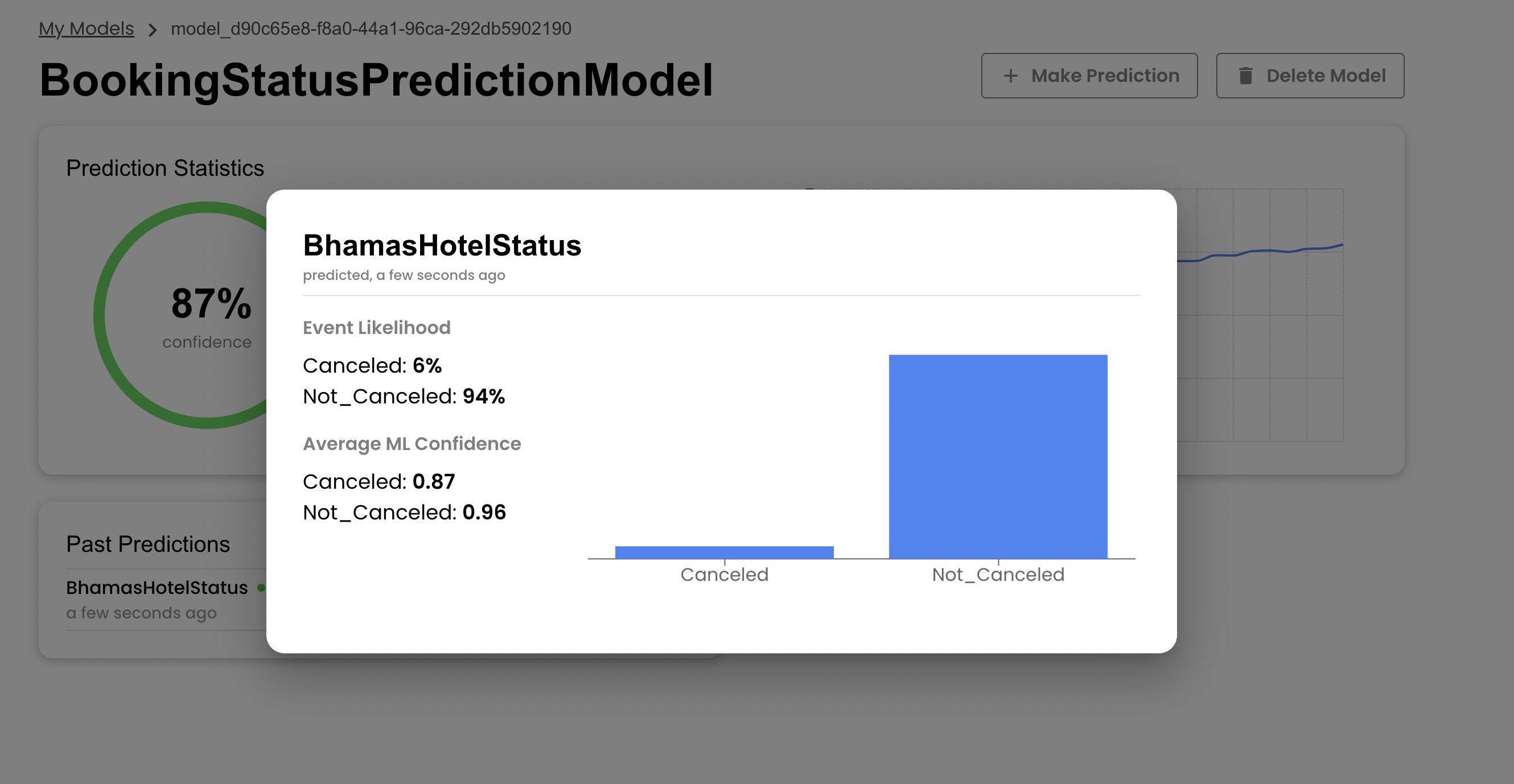Select the model ID in the breadcrumb
This screenshot has height=784, width=1514.
pos(371,28)
